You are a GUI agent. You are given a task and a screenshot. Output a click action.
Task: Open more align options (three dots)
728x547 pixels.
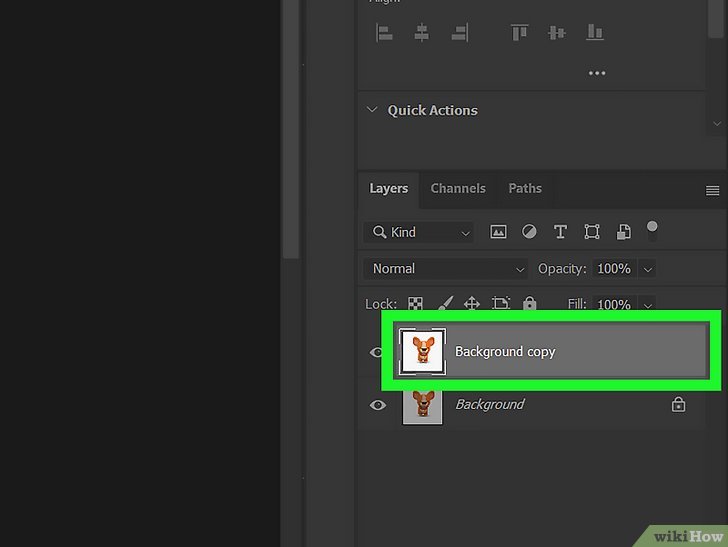(597, 73)
